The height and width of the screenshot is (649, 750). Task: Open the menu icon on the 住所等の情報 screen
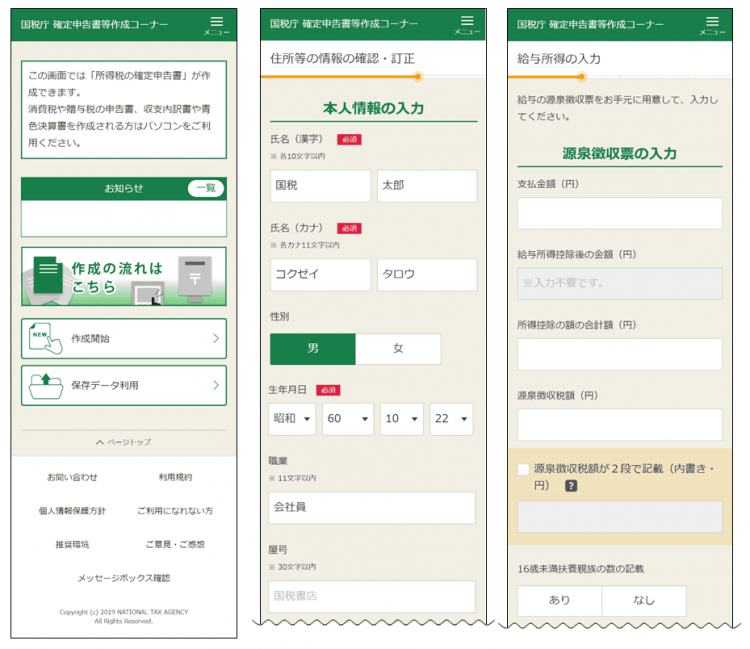[x=466, y=24]
